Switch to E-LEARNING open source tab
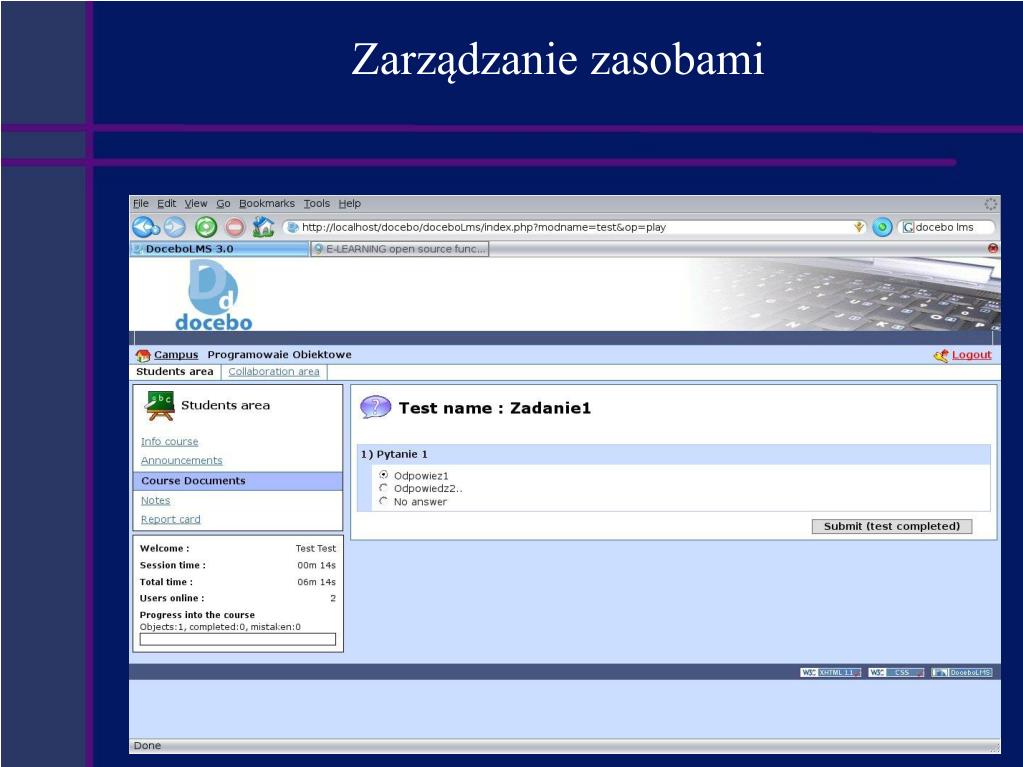Screen dimensions: 1023x767 [399, 248]
